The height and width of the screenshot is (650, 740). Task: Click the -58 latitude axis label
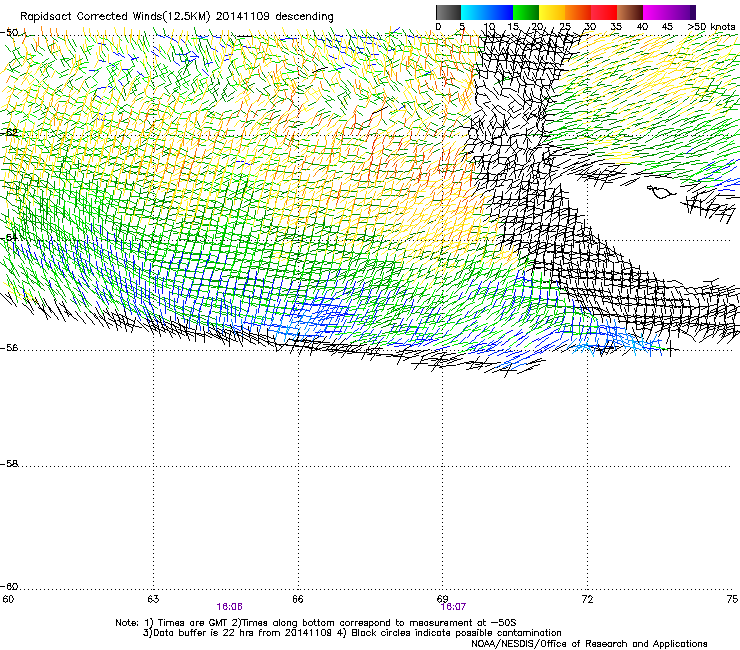click(9, 464)
